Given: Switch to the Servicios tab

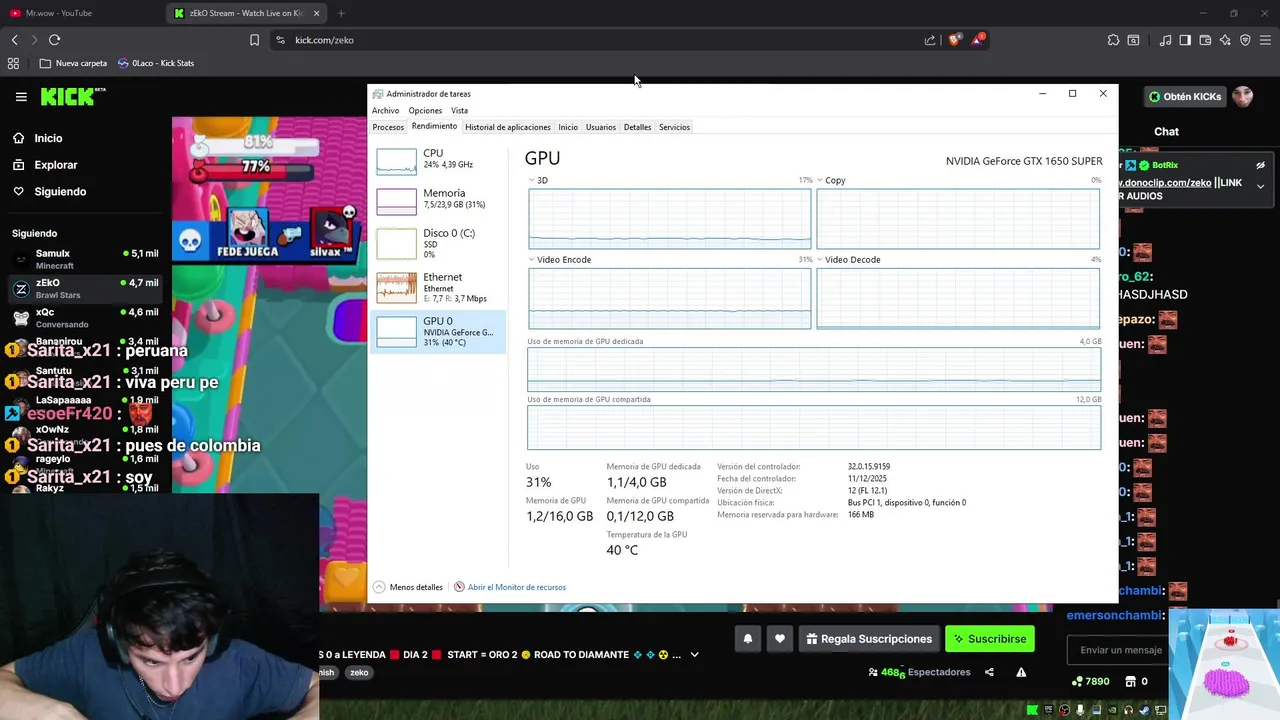Looking at the screenshot, I should (x=674, y=127).
